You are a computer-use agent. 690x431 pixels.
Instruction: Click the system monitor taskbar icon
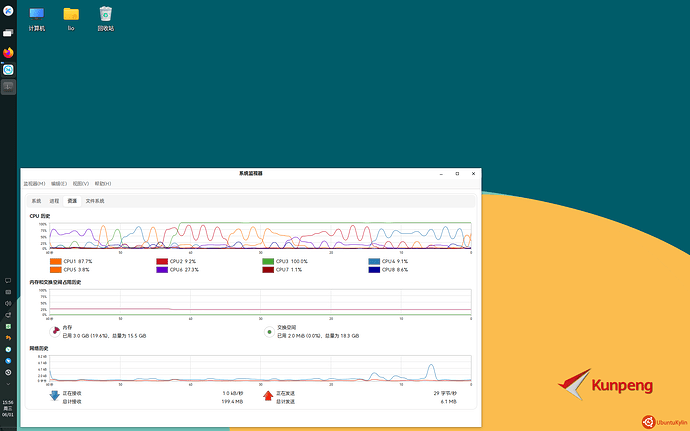(x=8, y=87)
